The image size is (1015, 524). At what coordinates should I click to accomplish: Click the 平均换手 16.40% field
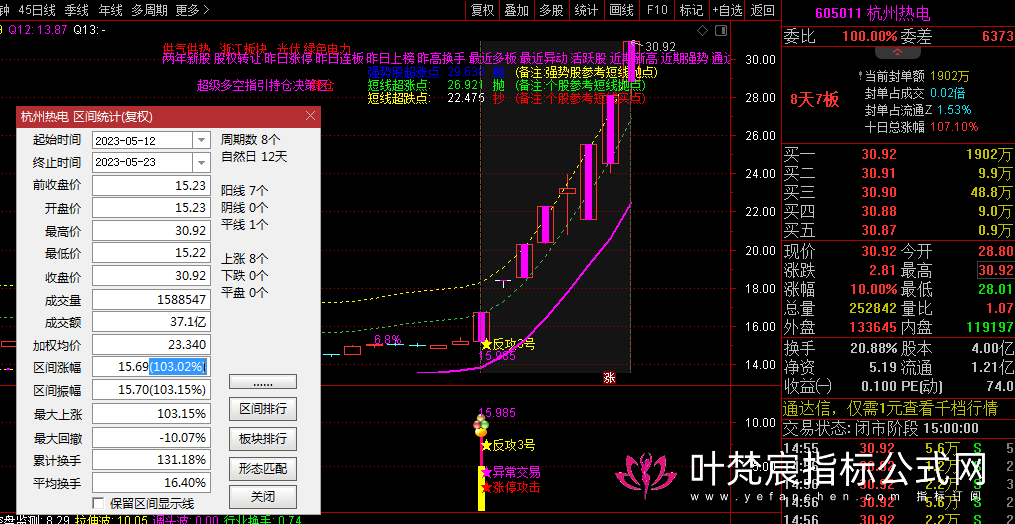tap(151, 483)
